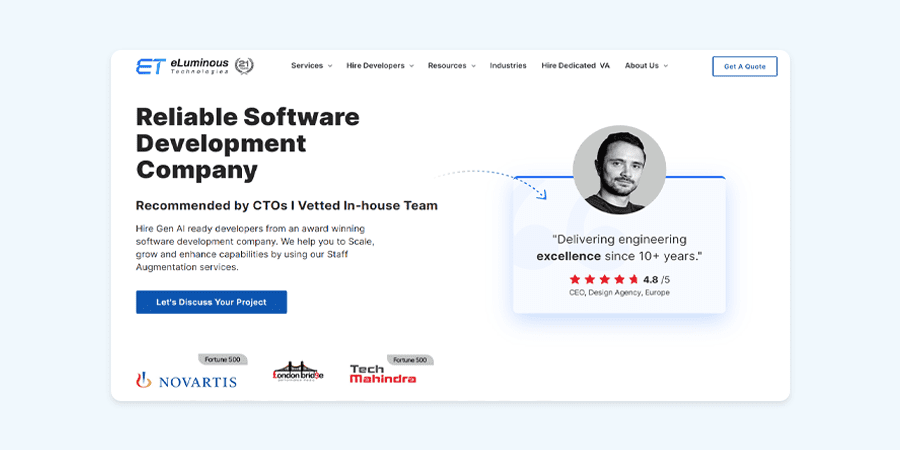Click Let's Discuss Your Project button
Screen dimensions: 900x450
[211, 302]
